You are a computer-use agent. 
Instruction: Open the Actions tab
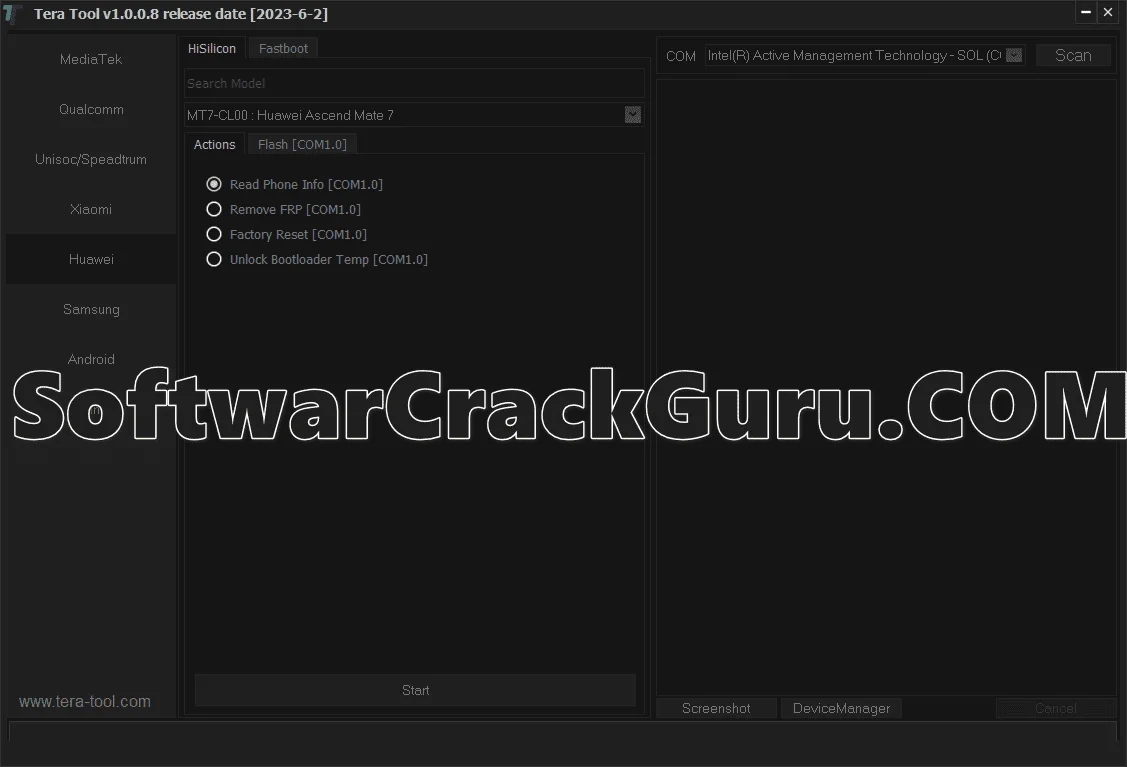point(214,144)
